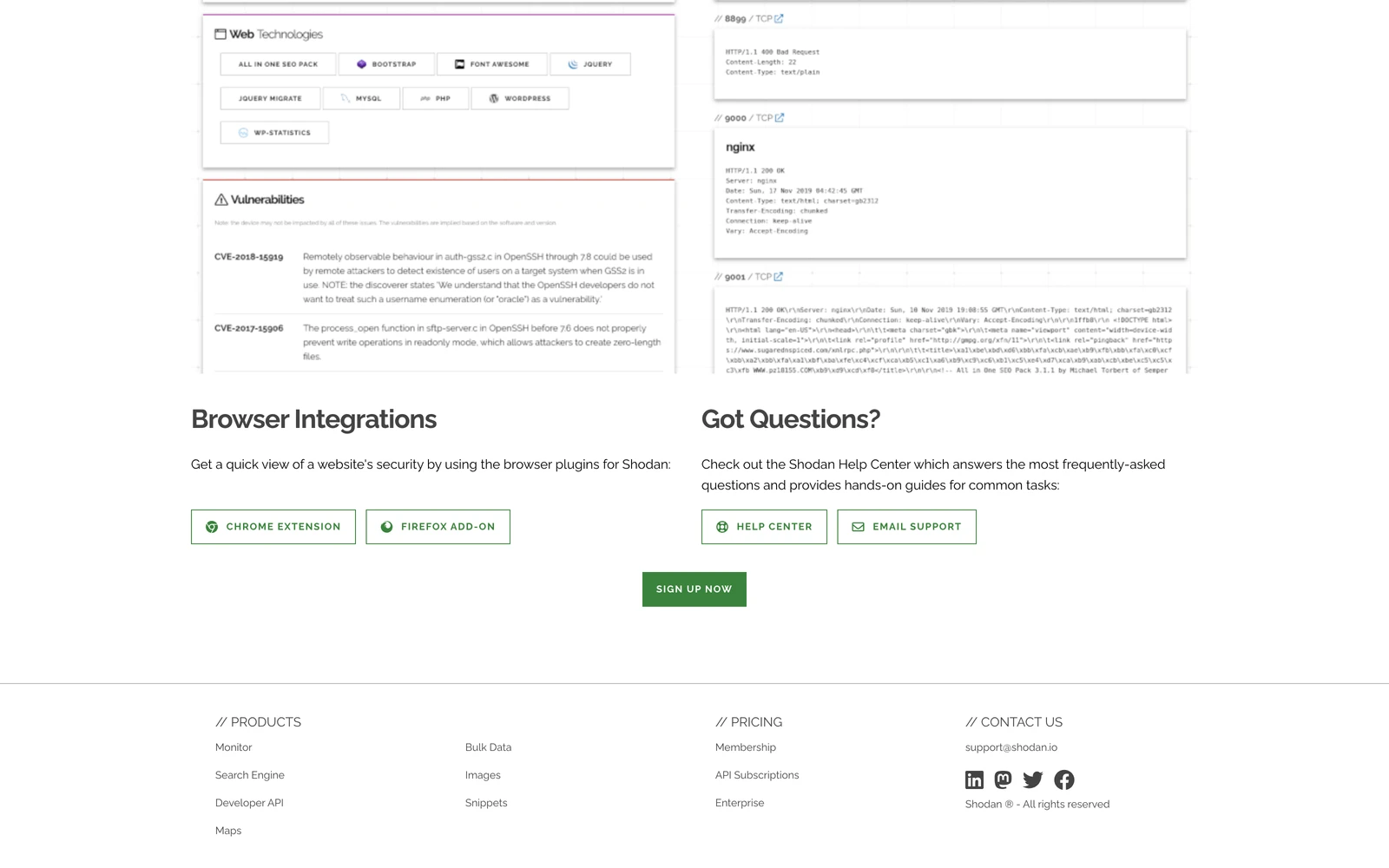Click the // PRODUCTS footer heading
The height and width of the screenshot is (868, 1389).
(259, 722)
